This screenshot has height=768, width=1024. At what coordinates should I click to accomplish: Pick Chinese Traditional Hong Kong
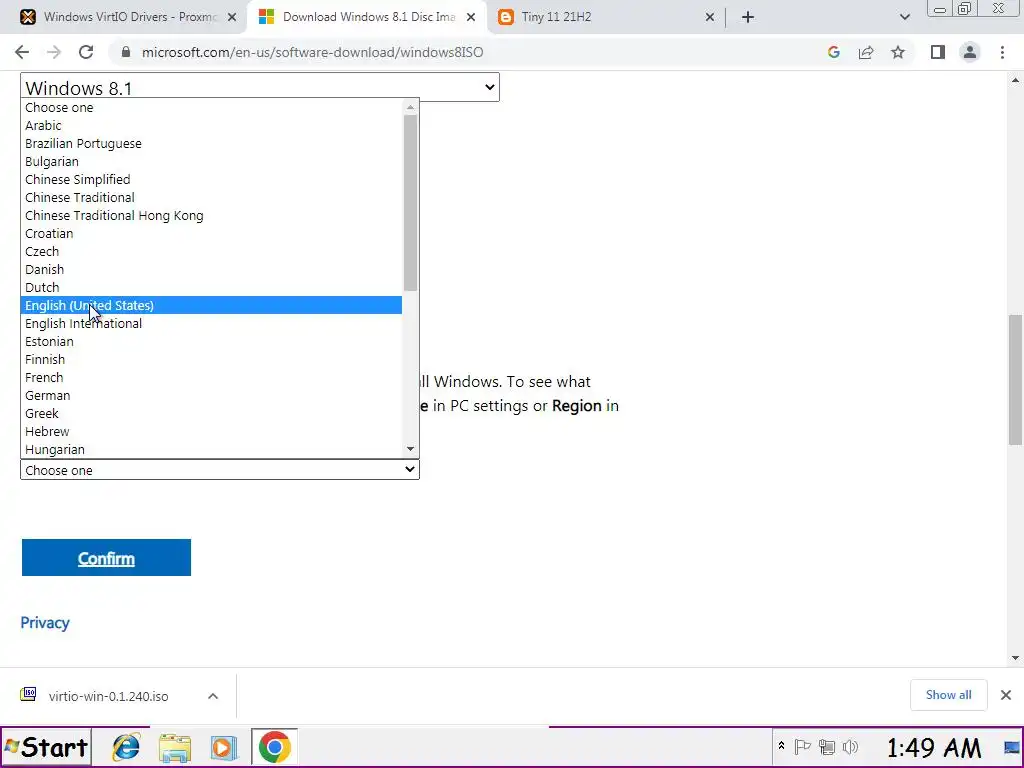(212, 215)
